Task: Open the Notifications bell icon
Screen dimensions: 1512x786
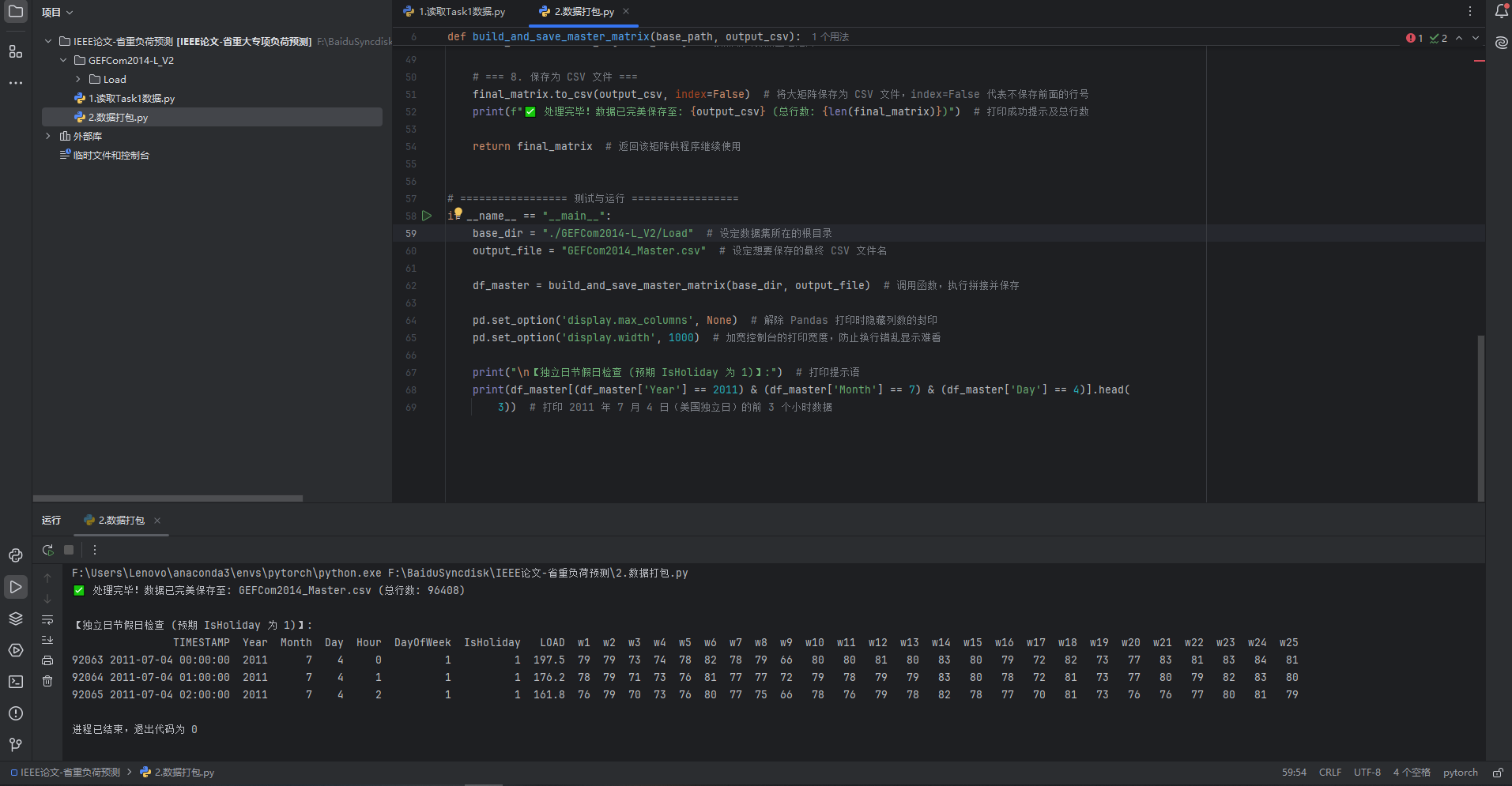Action: [x=1501, y=11]
